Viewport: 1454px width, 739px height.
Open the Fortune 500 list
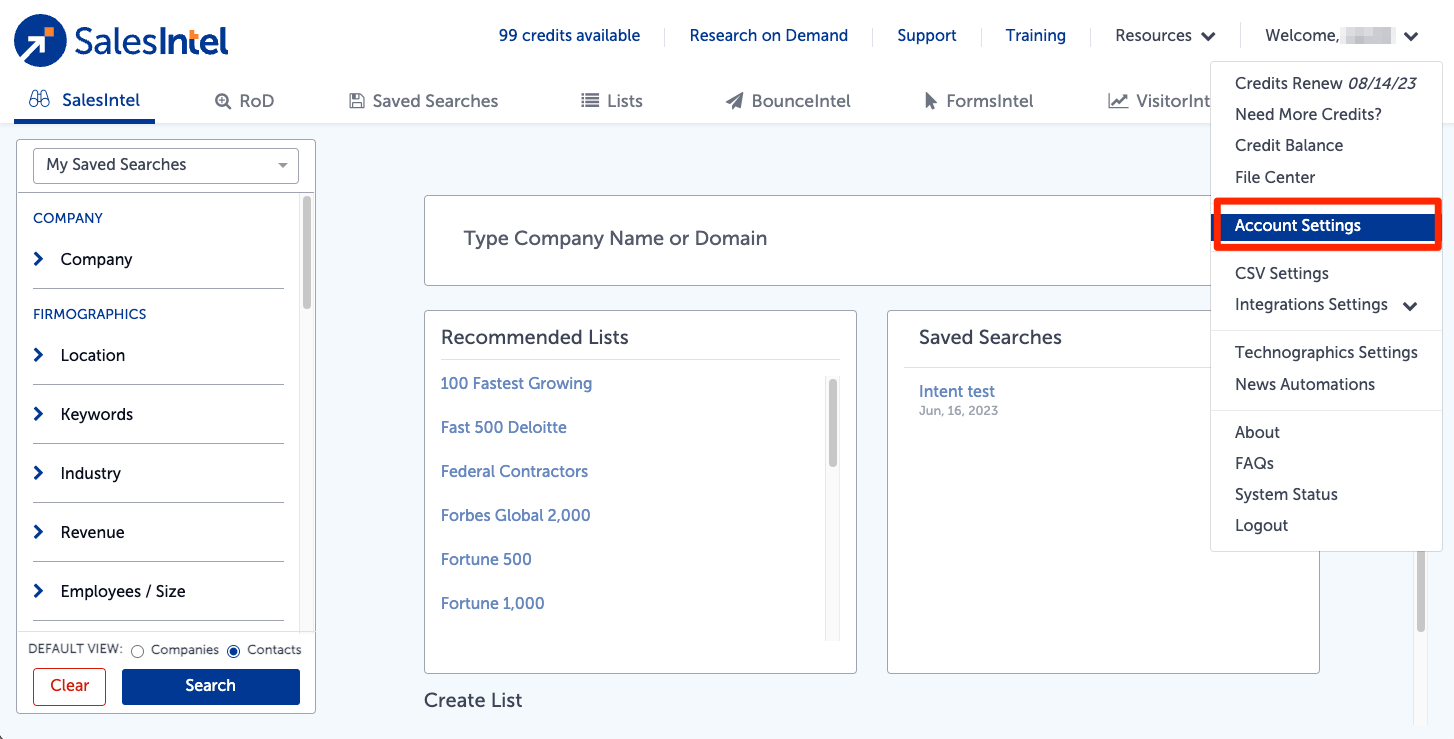486,559
